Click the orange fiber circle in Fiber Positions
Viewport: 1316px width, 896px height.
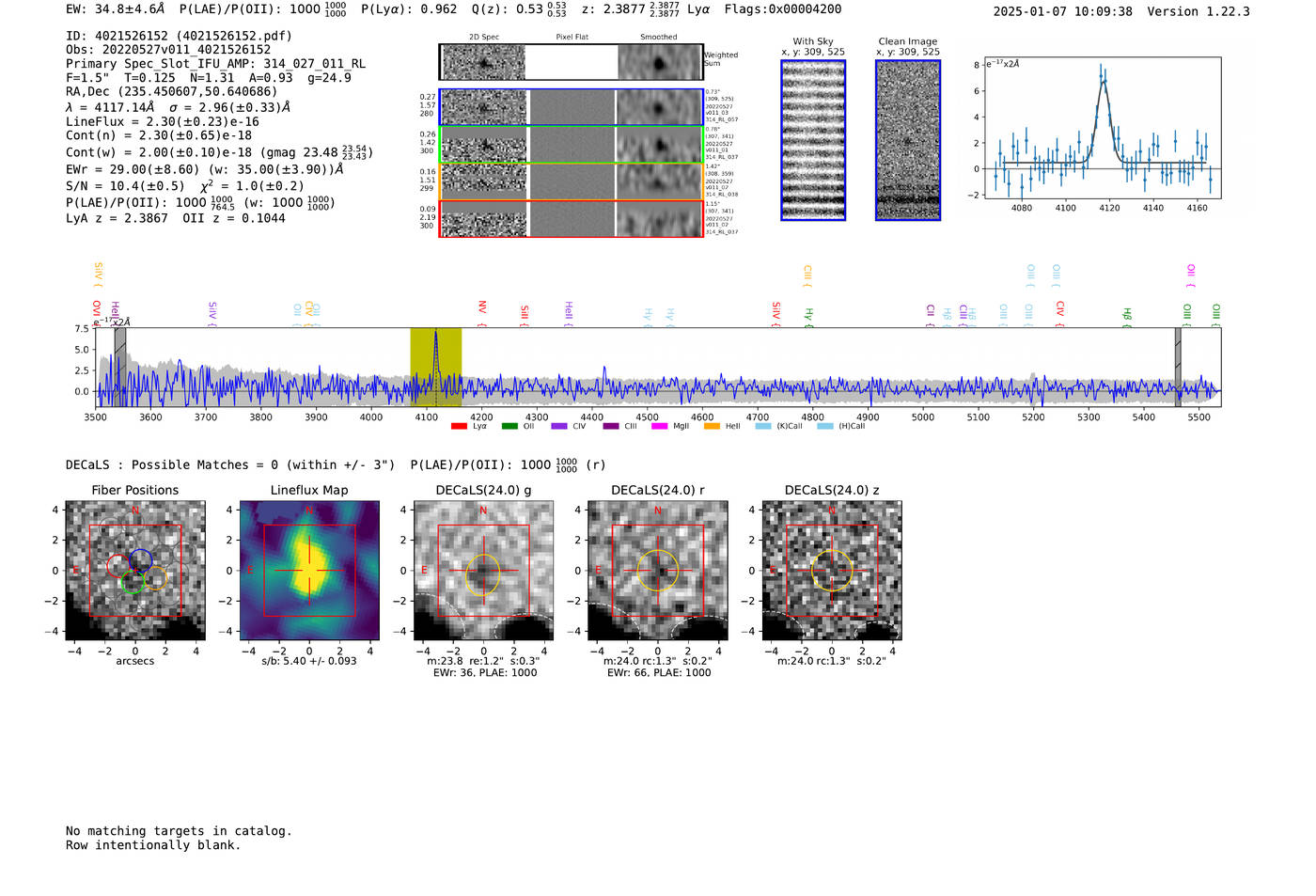point(155,578)
